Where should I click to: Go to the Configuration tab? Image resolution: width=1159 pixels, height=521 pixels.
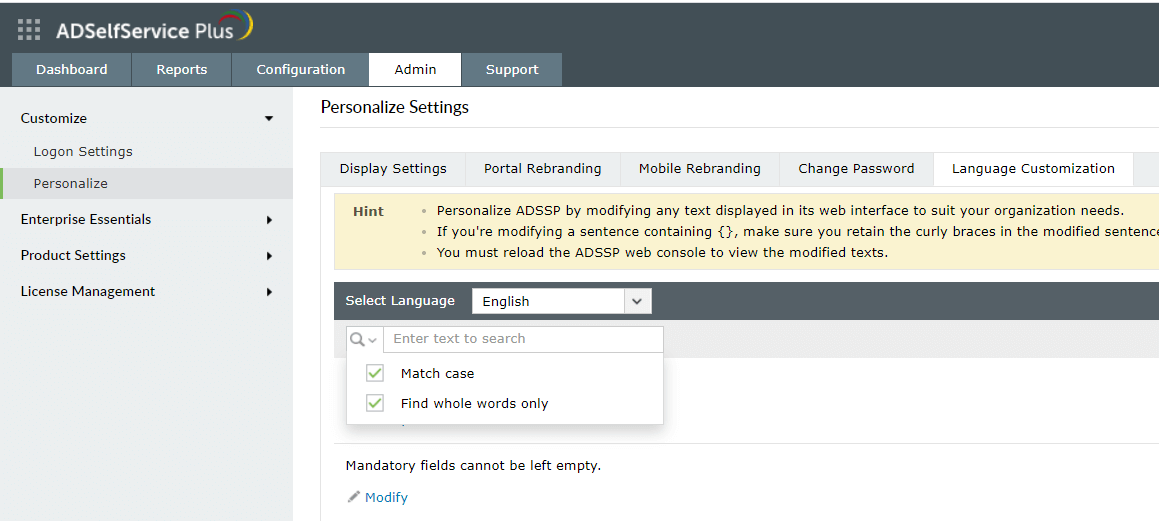point(300,70)
